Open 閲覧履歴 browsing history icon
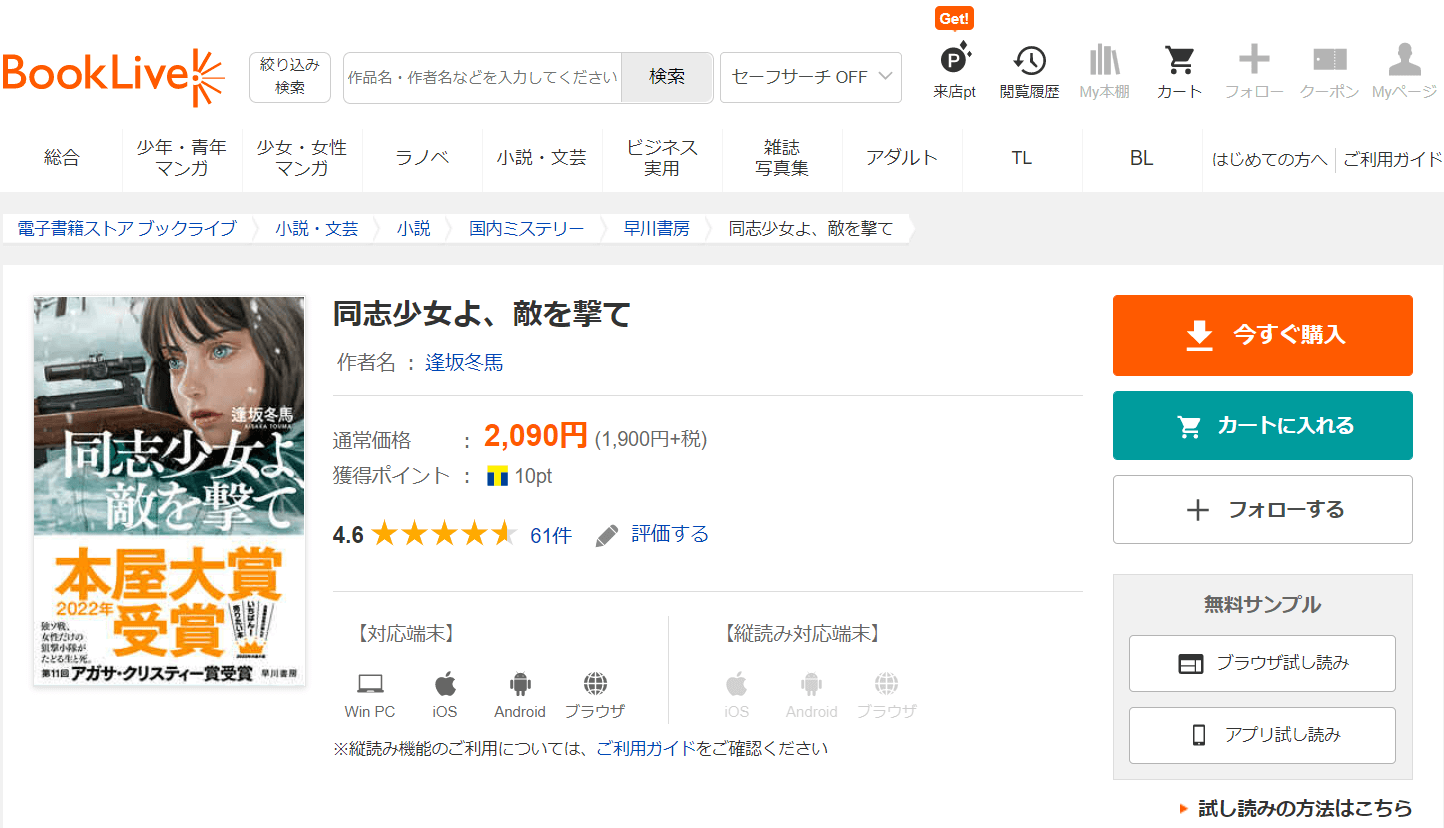 (1029, 62)
